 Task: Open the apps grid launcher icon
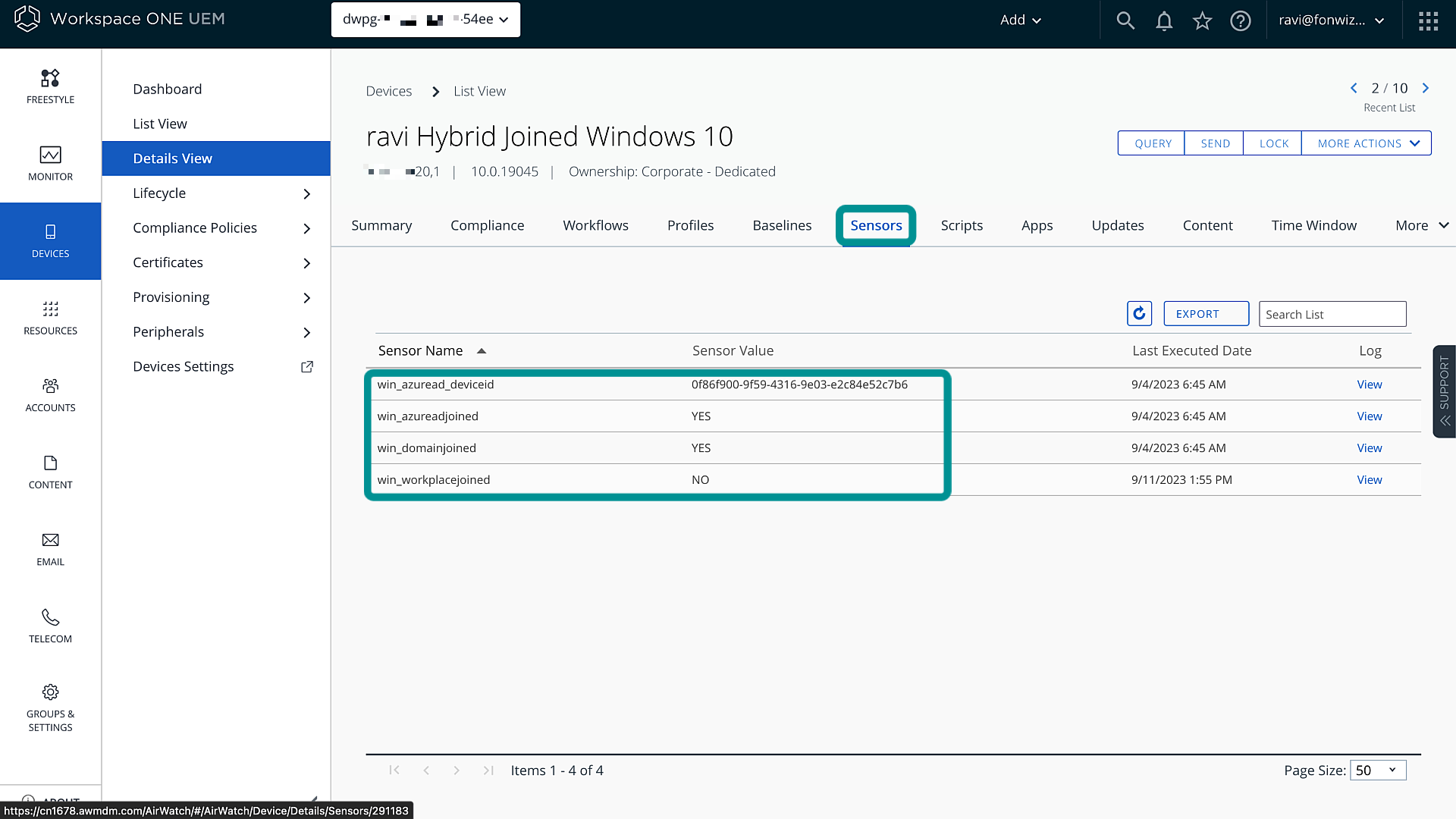point(1428,20)
